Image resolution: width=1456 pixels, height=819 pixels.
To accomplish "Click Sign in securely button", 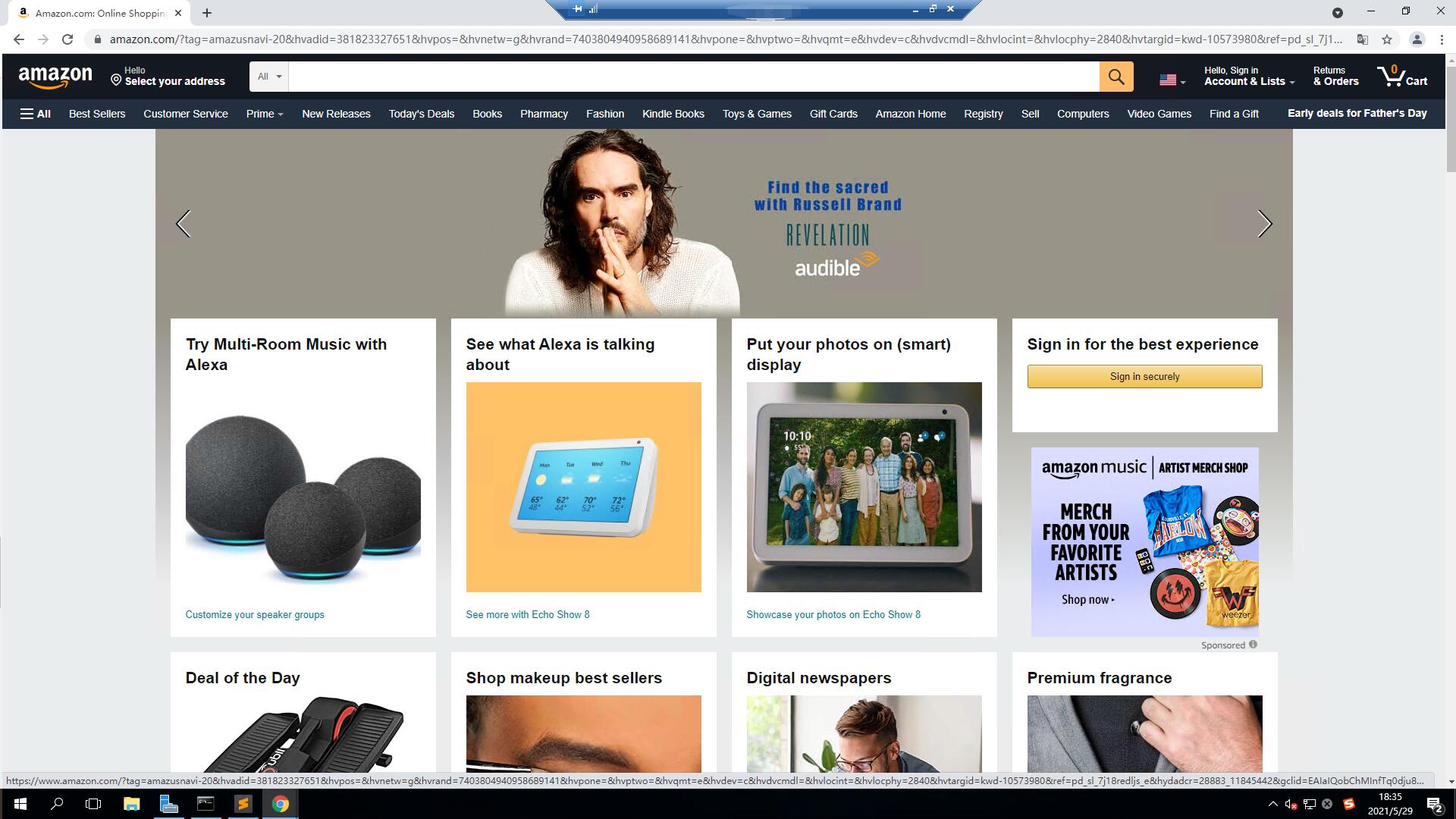I will click(1144, 376).
